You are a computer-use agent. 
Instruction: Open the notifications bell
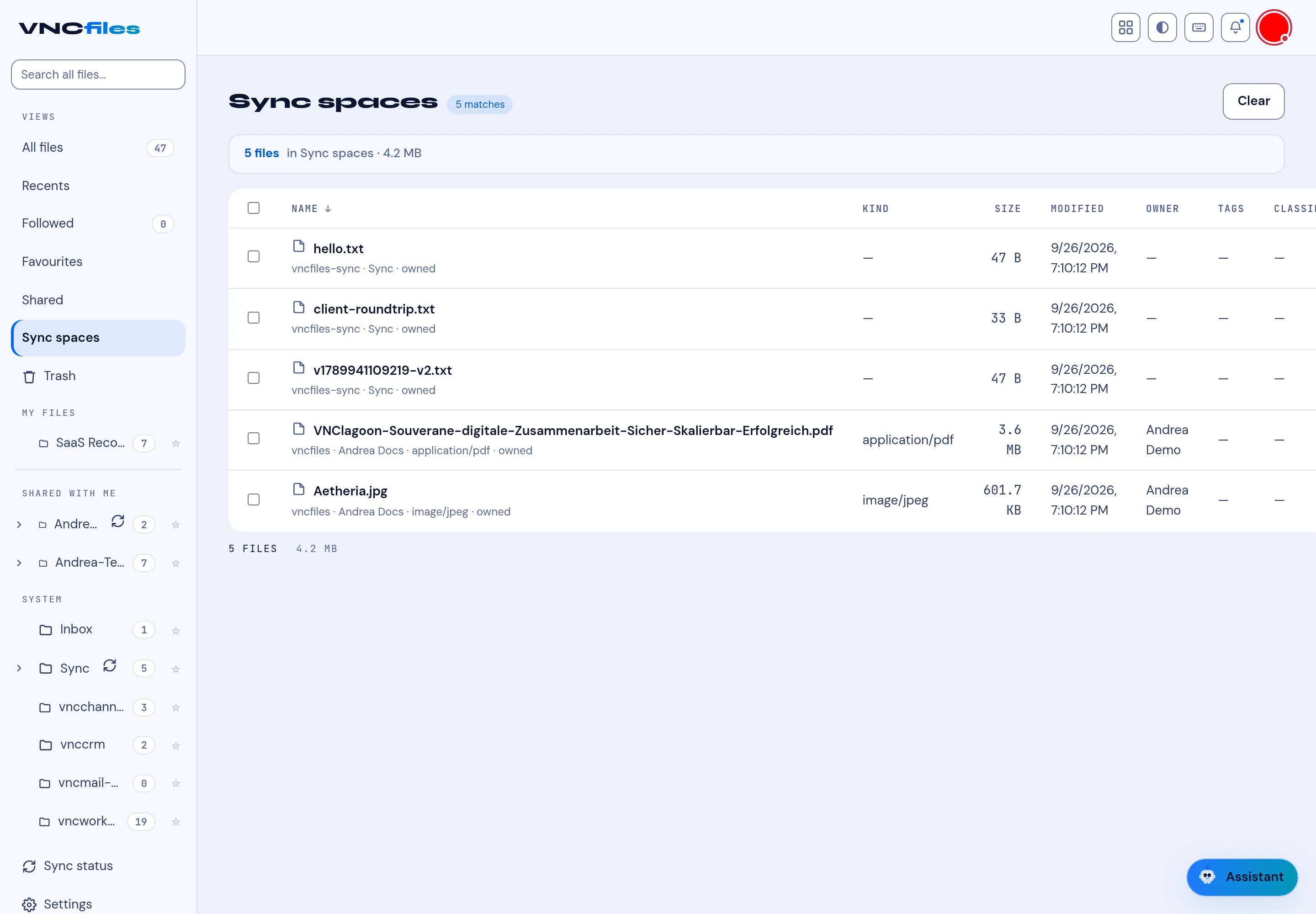pyautogui.click(x=1235, y=27)
